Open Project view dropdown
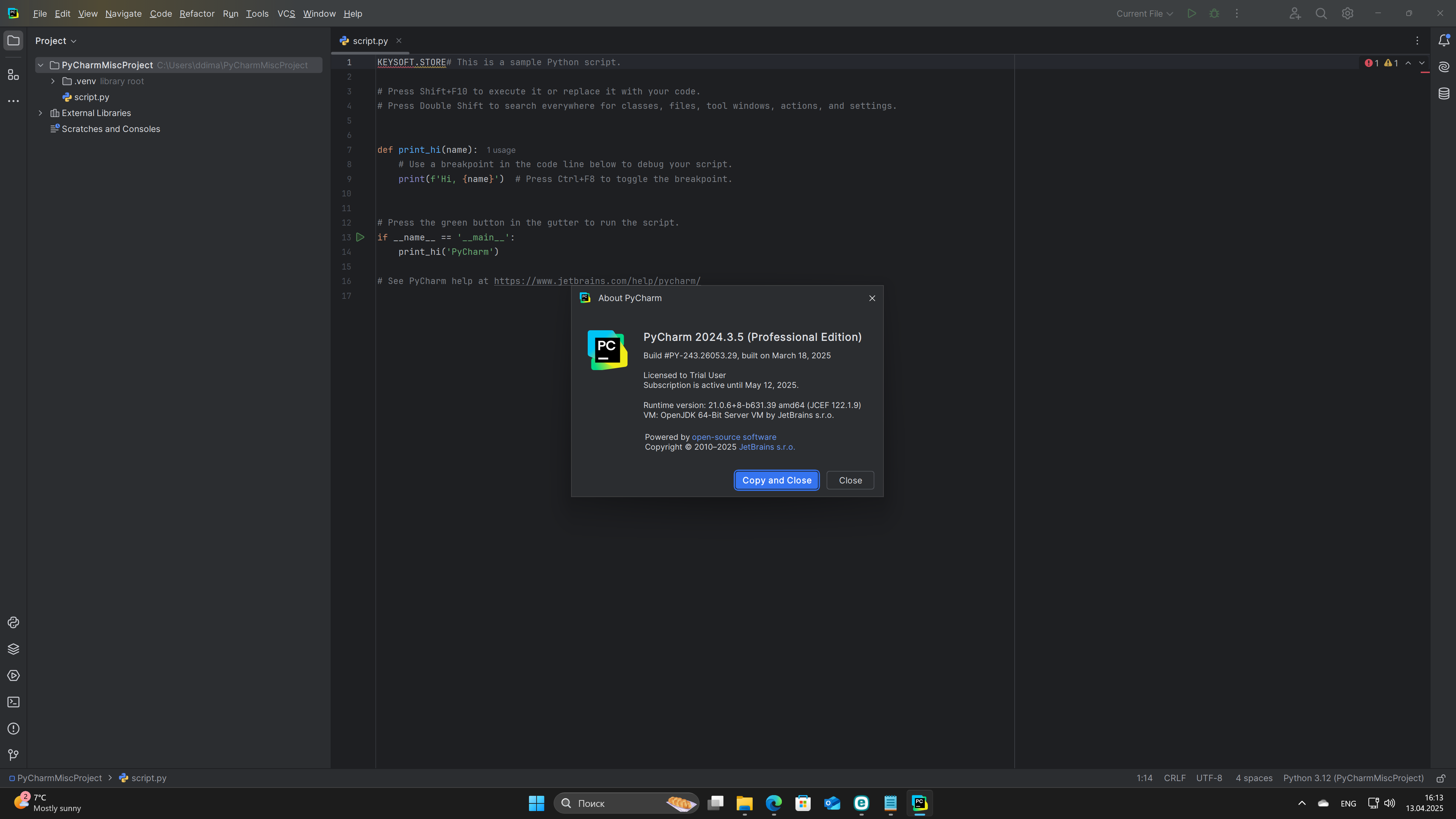This screenshot has width=1456, height=819. (x=55, y=41)
